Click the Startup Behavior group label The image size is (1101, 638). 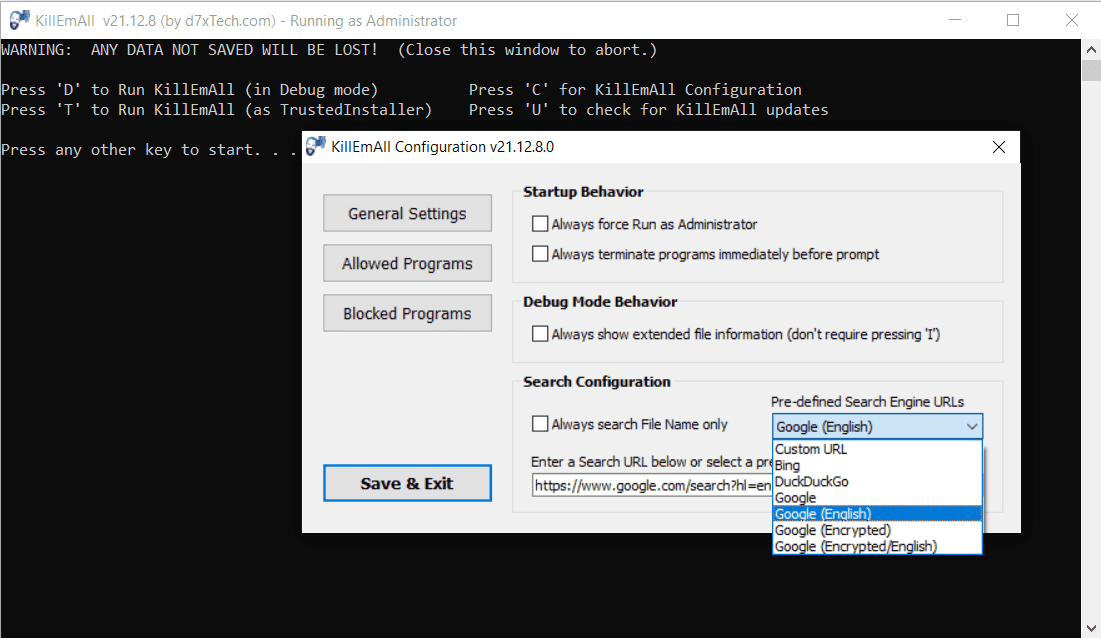coord(583,192)
